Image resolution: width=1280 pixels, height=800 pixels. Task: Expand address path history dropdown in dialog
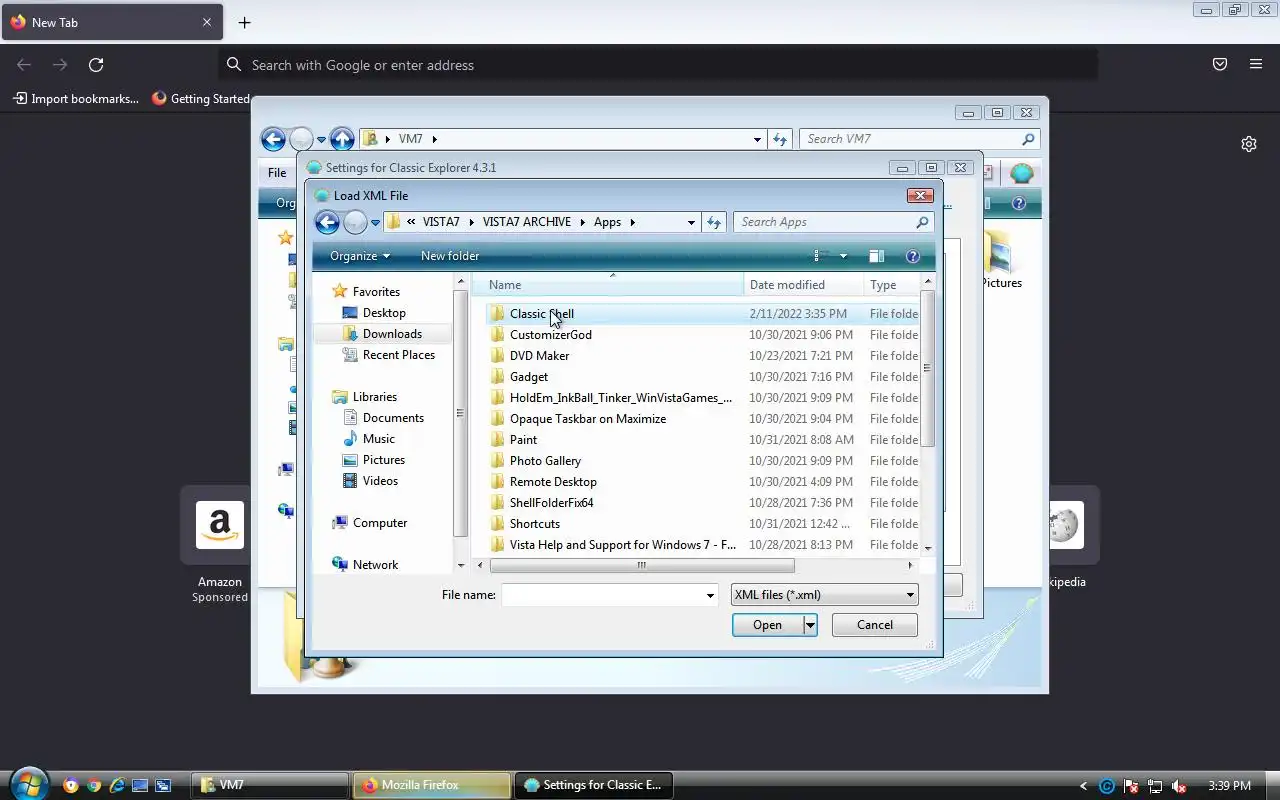click(x=691, y=222)
